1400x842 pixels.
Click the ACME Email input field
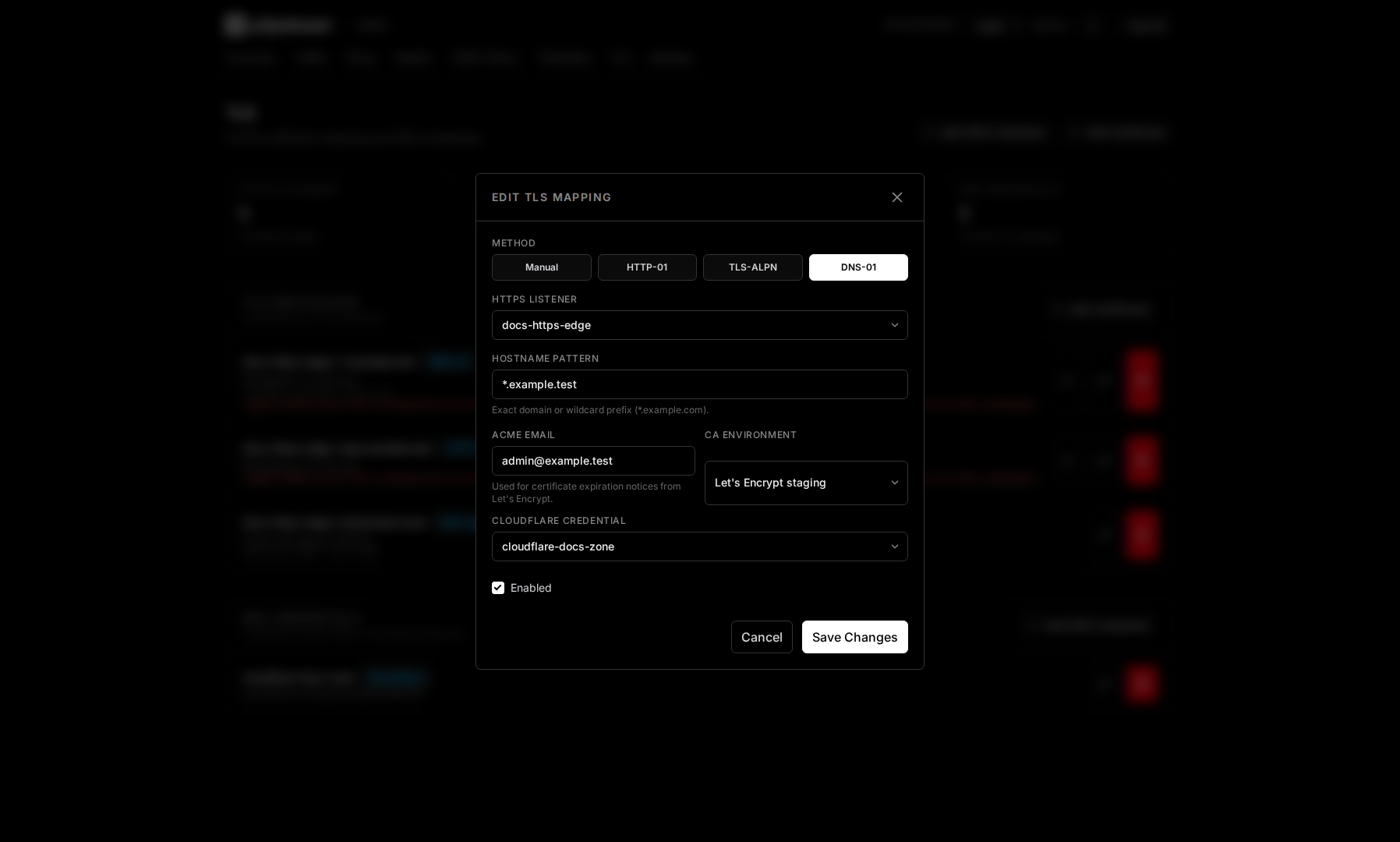593,461
